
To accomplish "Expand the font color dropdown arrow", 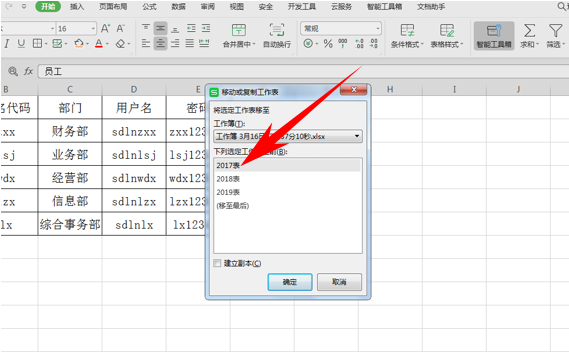I will (x=107, y=44).
